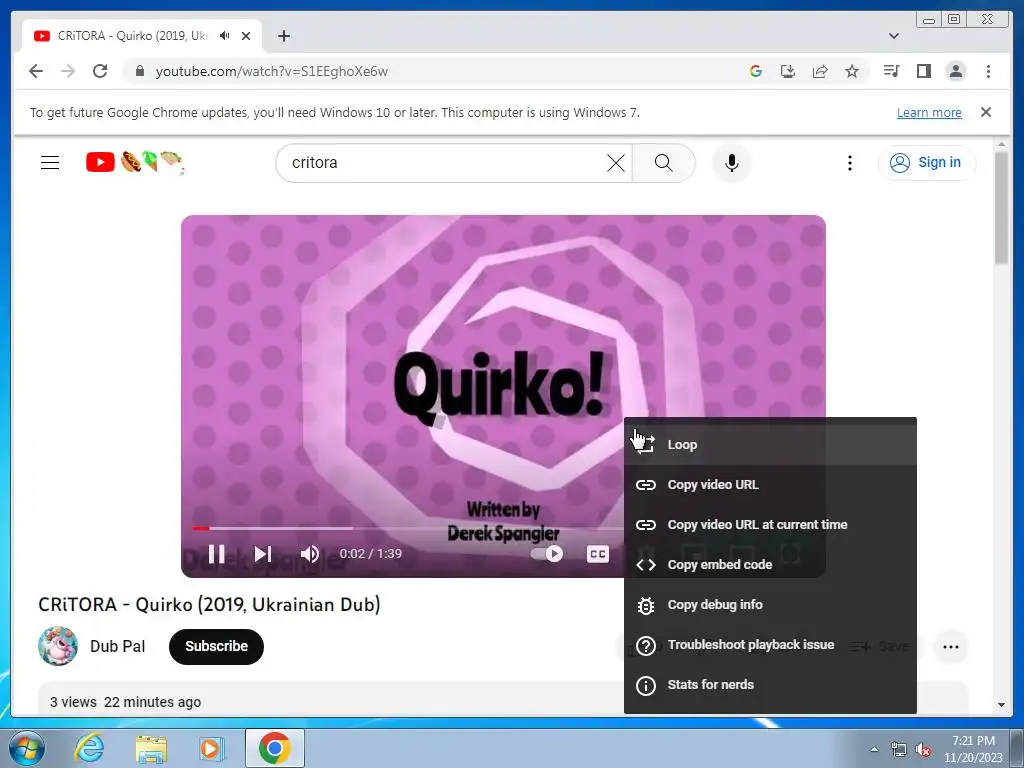Click the video progress bar
1024x768 pixels.
coord(408,528)
